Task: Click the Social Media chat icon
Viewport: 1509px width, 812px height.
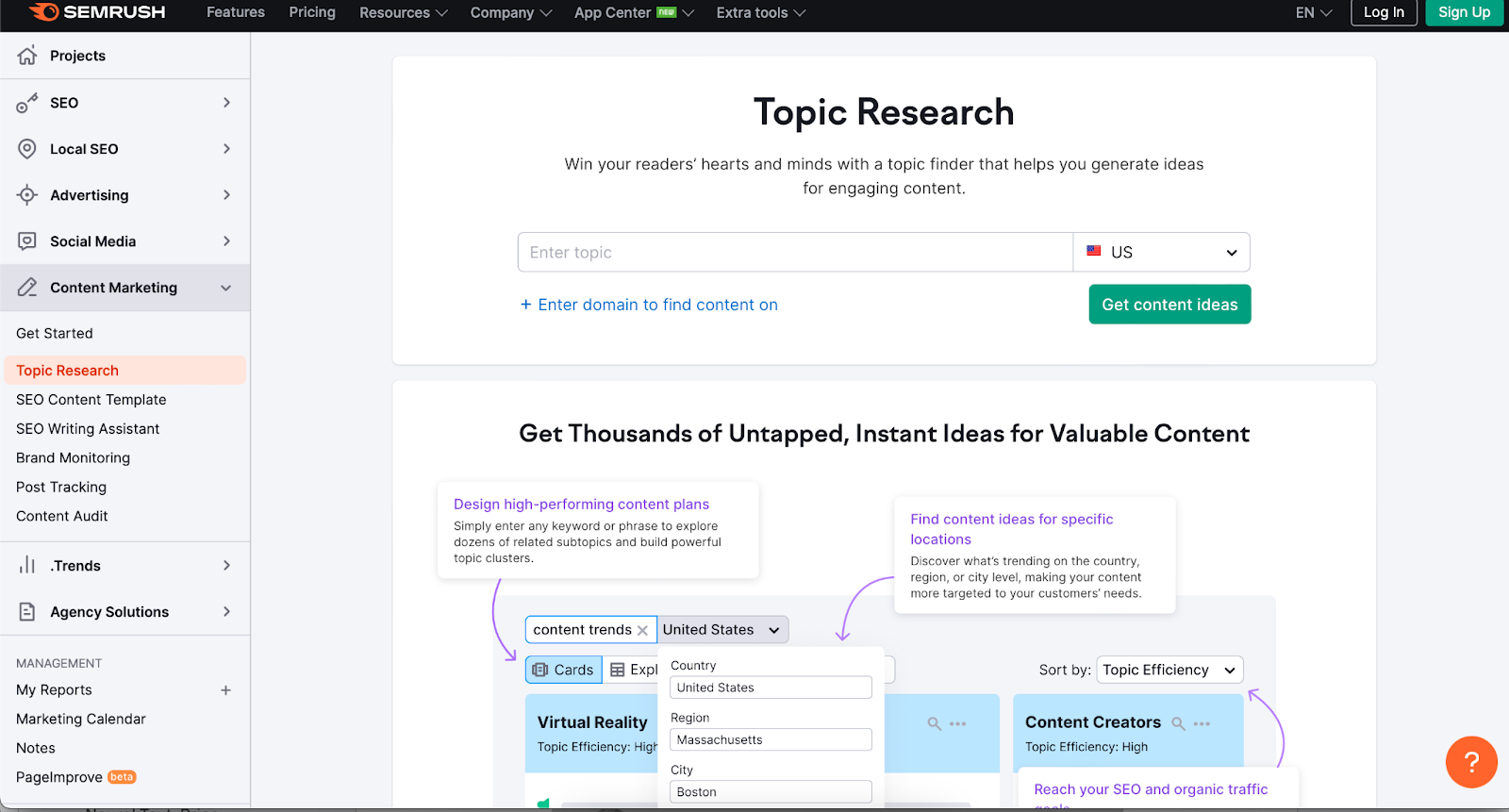Action: [27, 241]
